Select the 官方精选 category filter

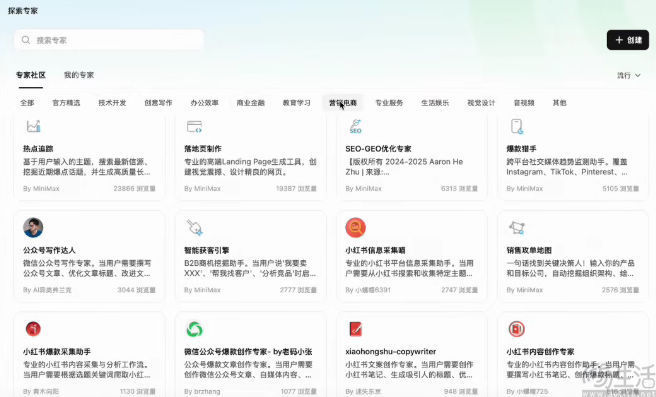pos(66,102)
